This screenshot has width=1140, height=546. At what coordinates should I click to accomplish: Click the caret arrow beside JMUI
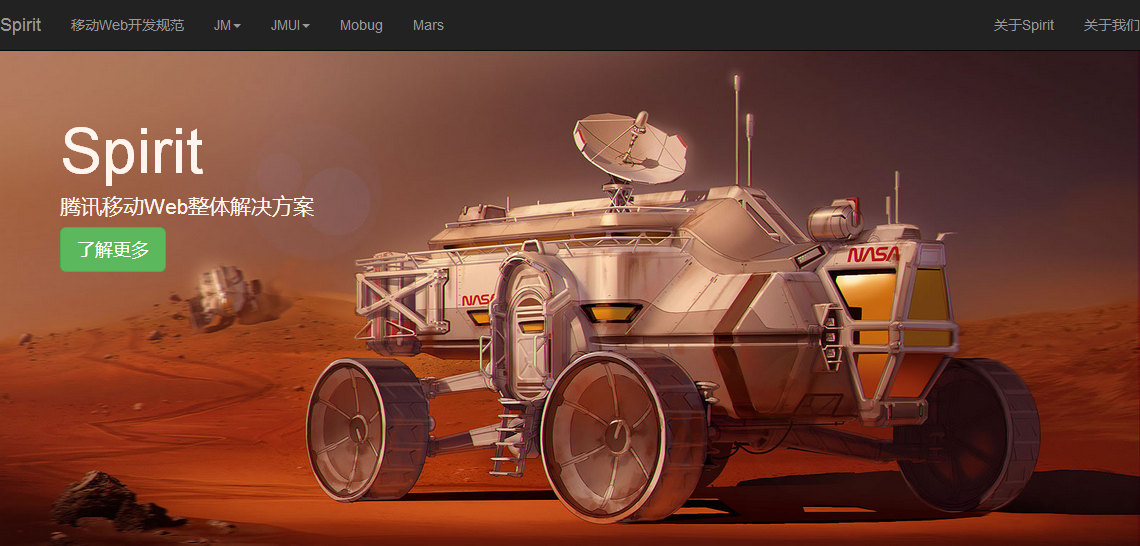(306, 26)
